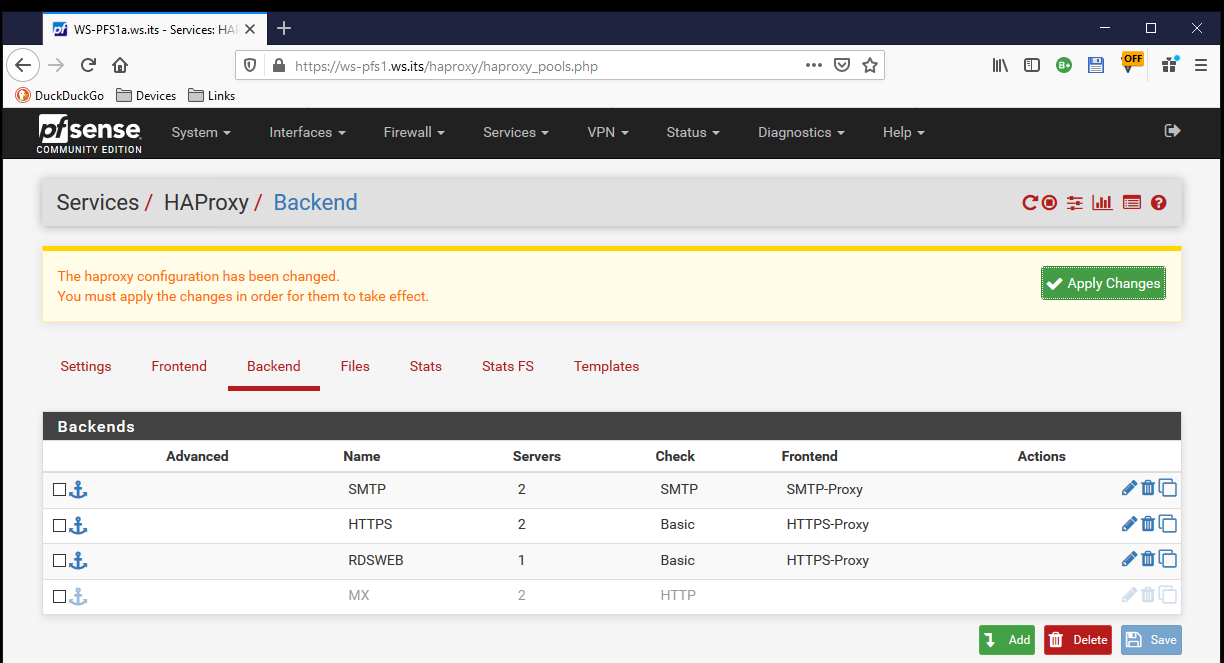
Task: Follow the HAProxy breadcrumb link
Action: [206, 203]
